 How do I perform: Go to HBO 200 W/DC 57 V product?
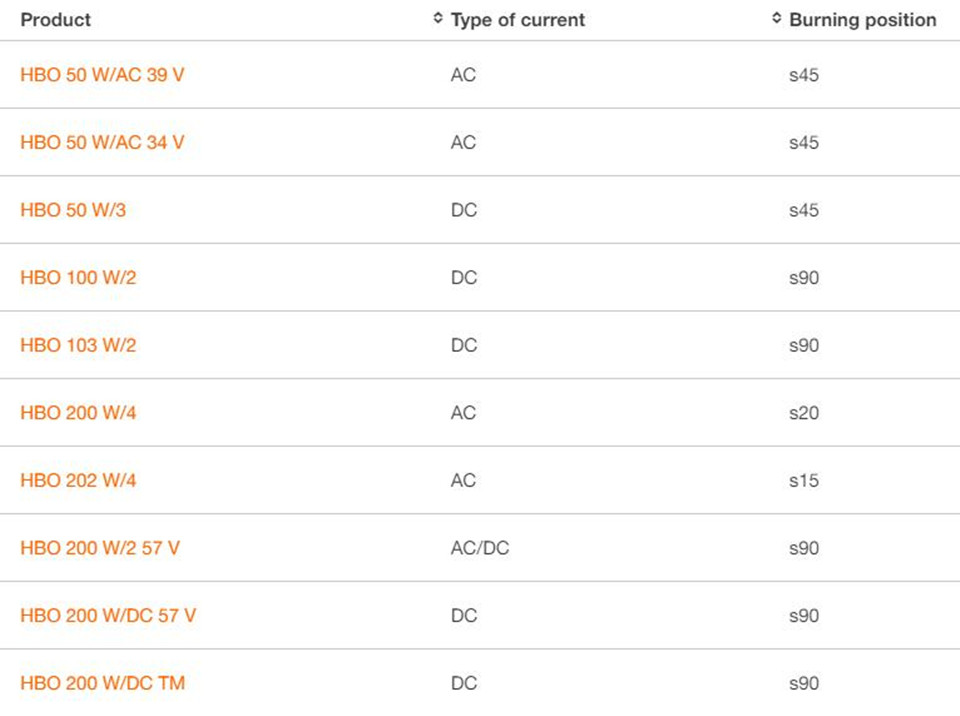[108, 615]
